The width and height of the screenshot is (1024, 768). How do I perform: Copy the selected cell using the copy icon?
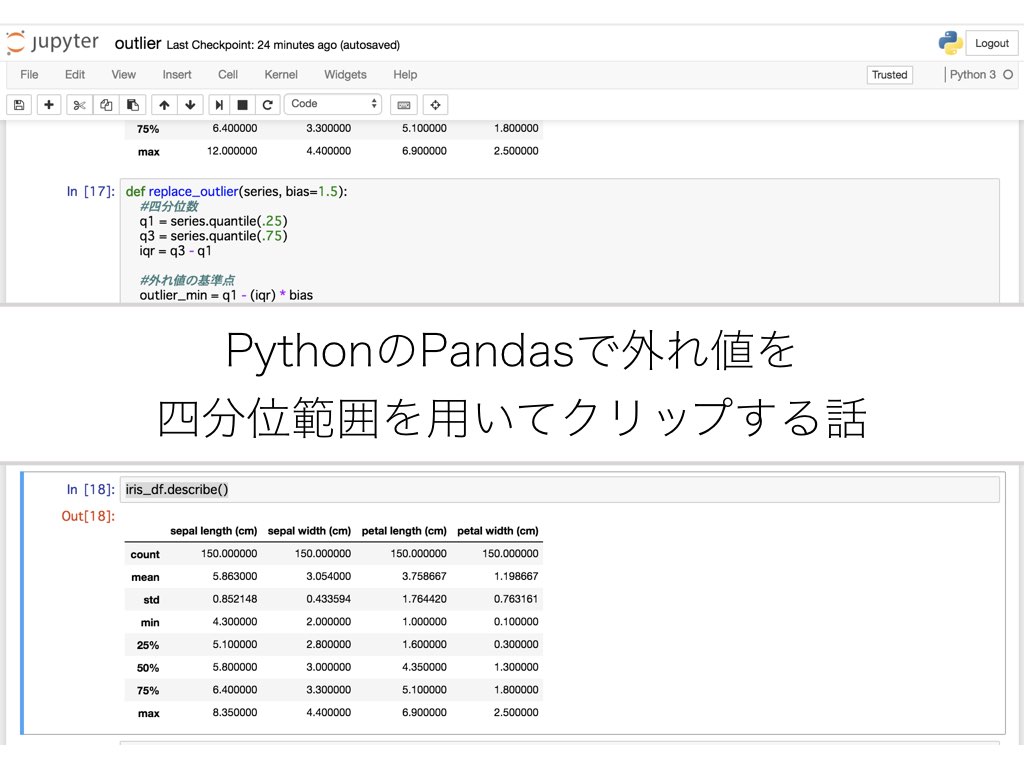tap(107, 104)
